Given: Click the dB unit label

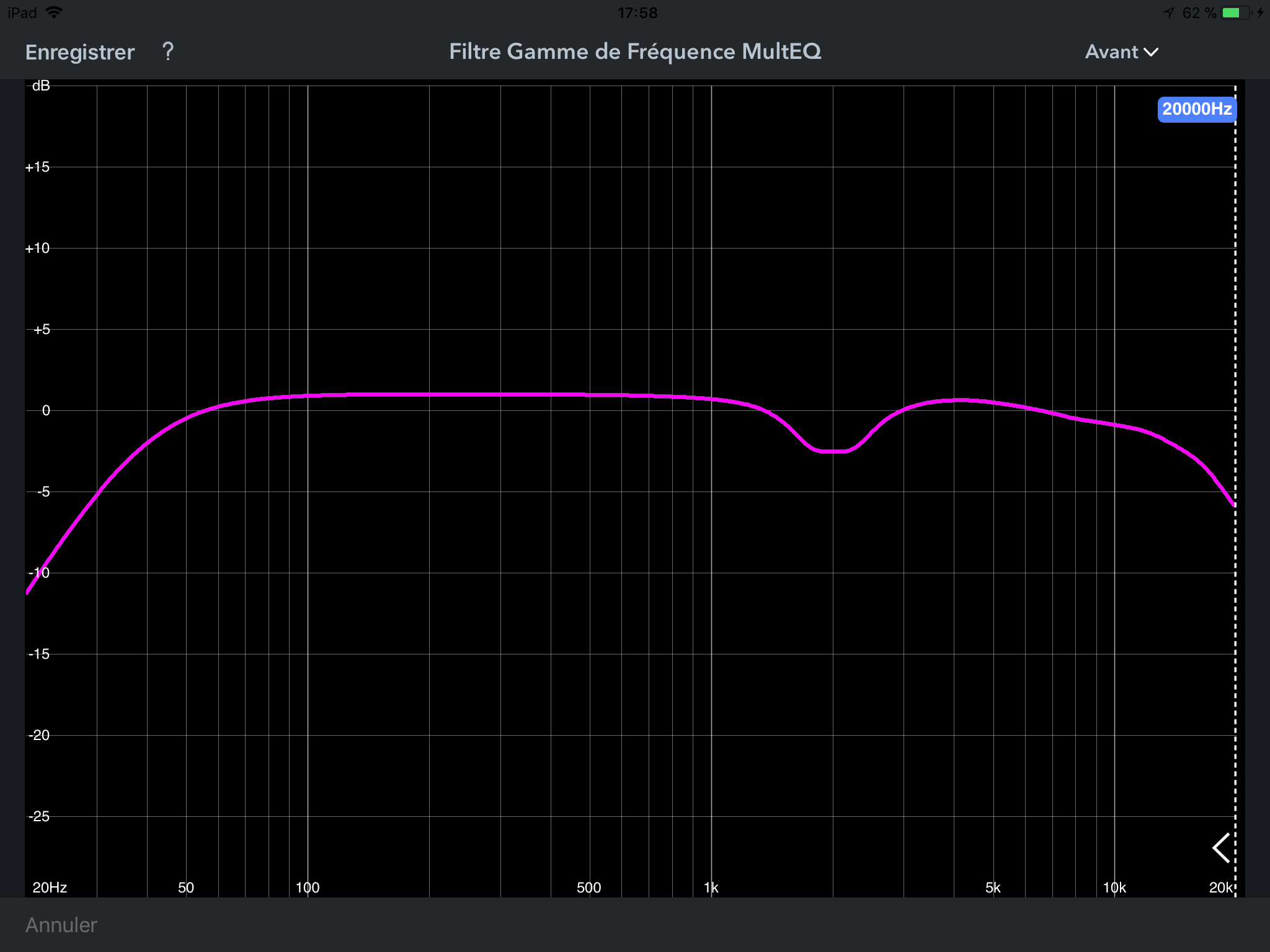Looking at the screenshot, I should pyautogui.click(x=41, y=86).
